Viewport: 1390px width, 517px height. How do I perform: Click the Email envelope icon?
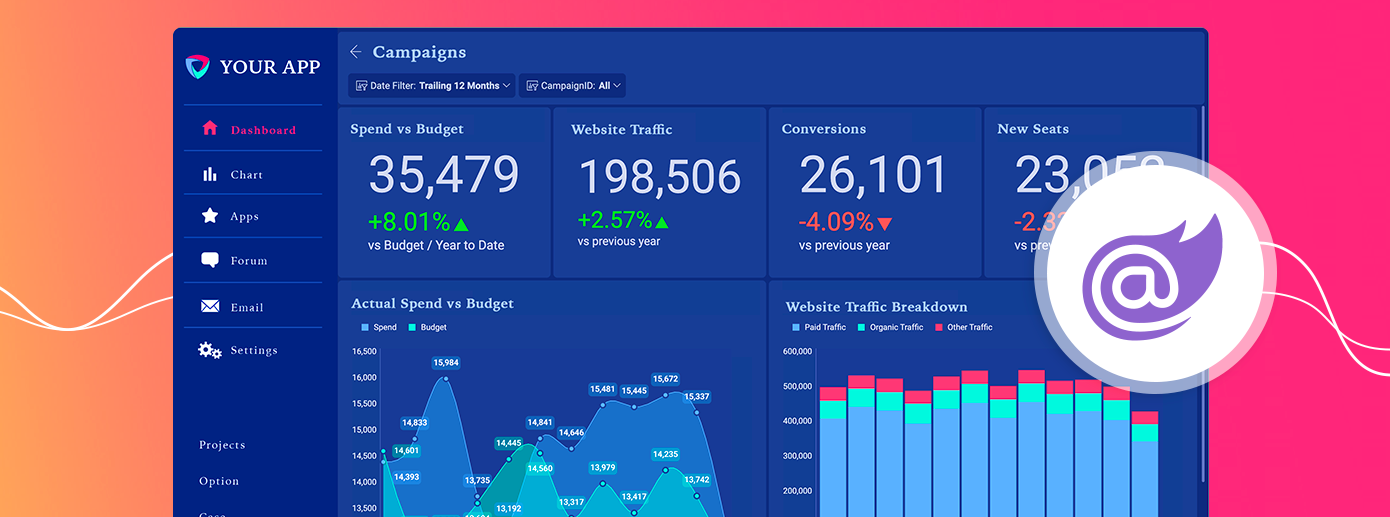210,307
